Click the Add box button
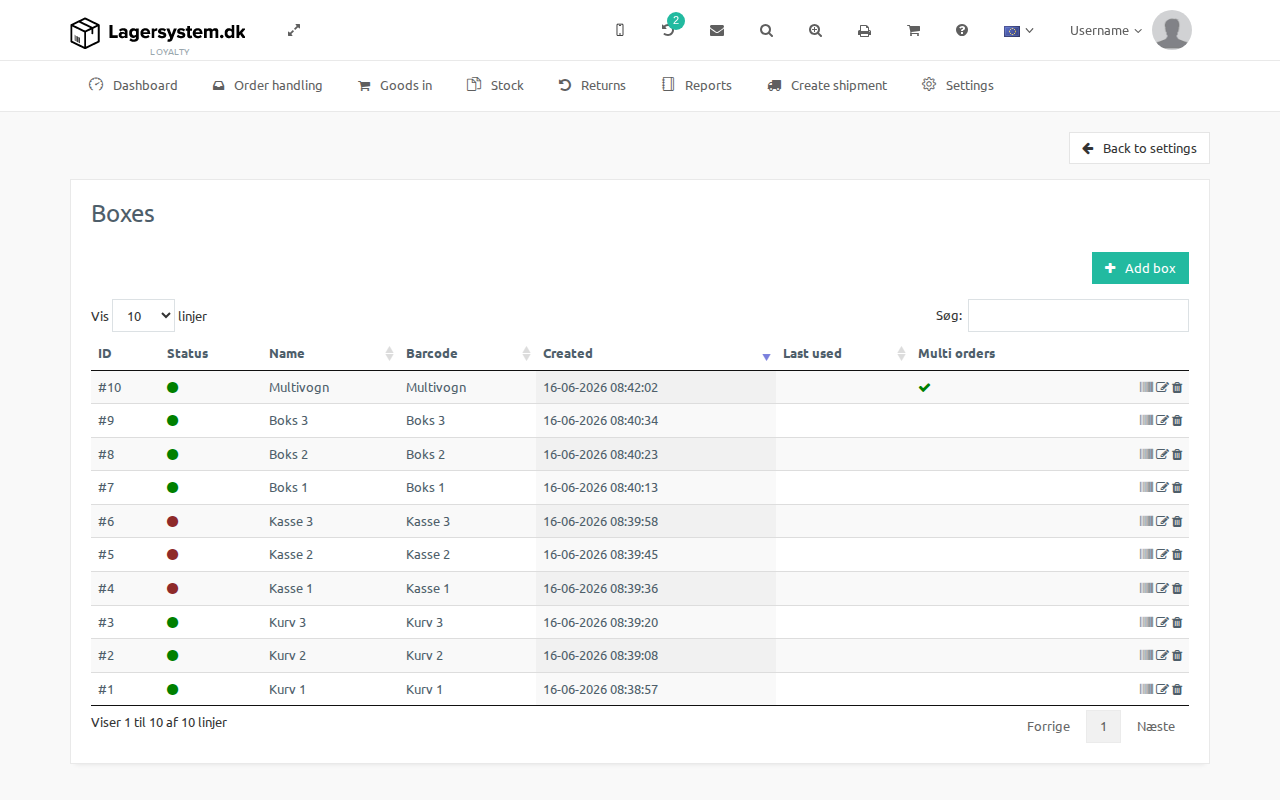The width and height of the screenshot is (1280, 800). tap(1140, 268)
